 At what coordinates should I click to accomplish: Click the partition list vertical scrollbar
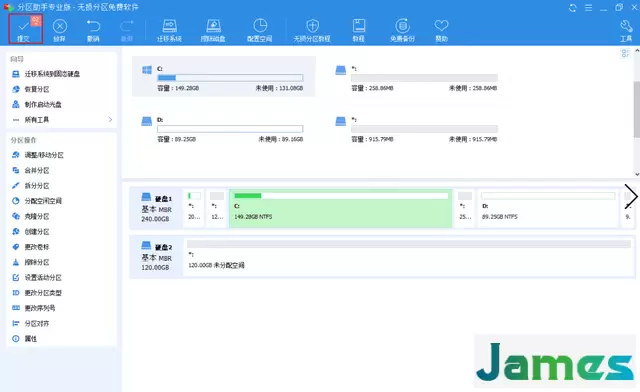(x=637, y=109)
